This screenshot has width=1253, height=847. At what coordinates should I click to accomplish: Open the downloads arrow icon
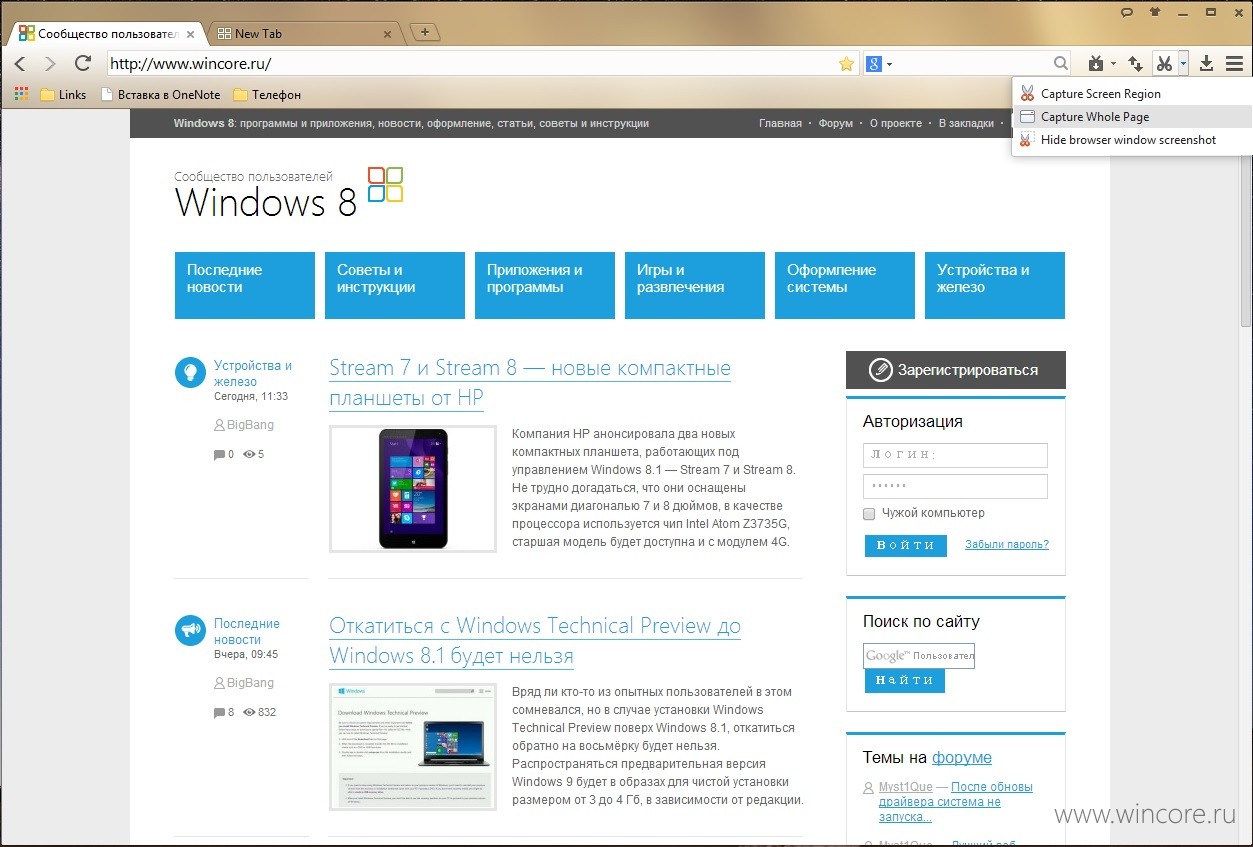coord(1206,64)
